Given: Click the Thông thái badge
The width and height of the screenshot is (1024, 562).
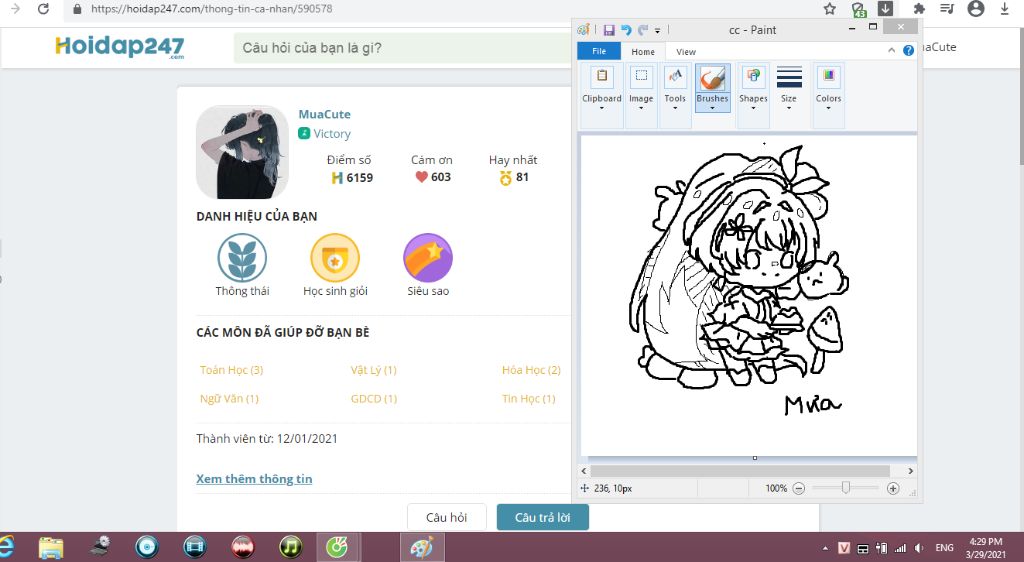Looking at the screenshot, I should click(242, 258).
